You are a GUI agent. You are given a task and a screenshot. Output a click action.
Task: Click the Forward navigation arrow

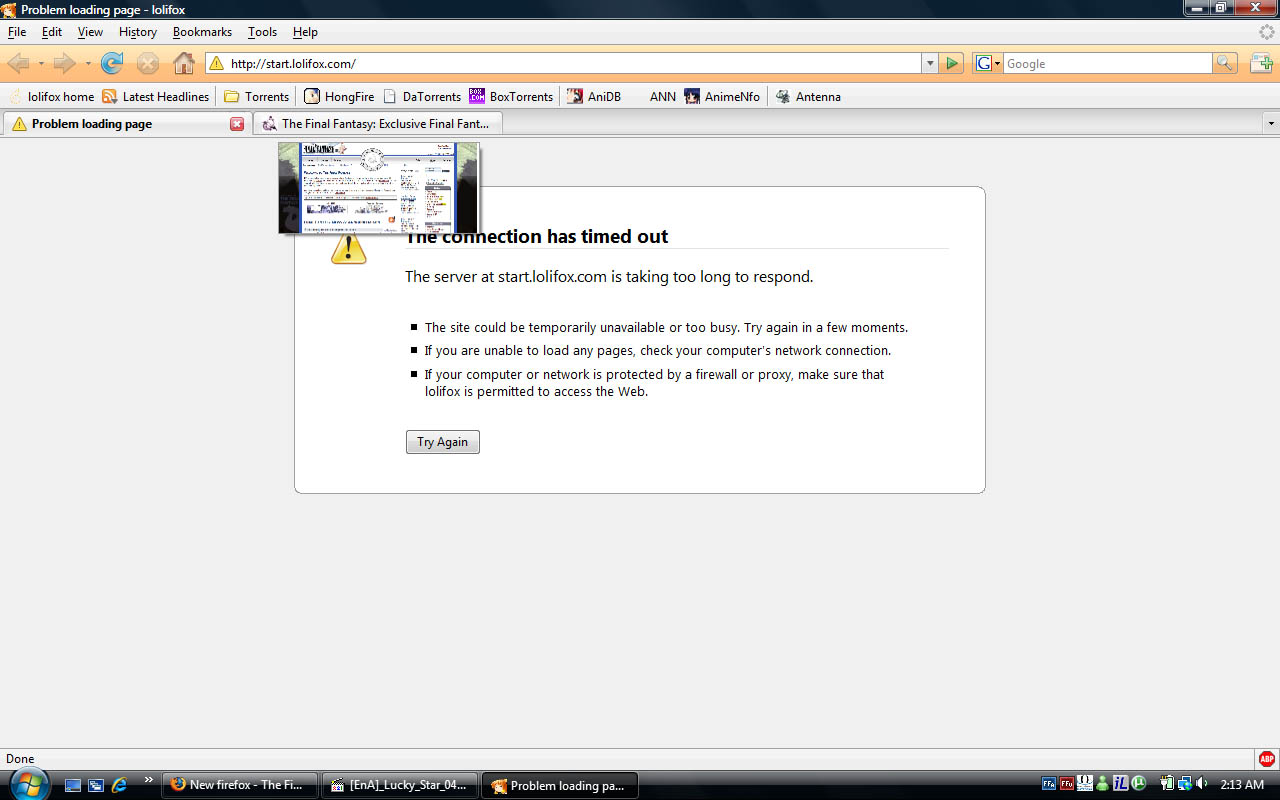click(65, 64)
